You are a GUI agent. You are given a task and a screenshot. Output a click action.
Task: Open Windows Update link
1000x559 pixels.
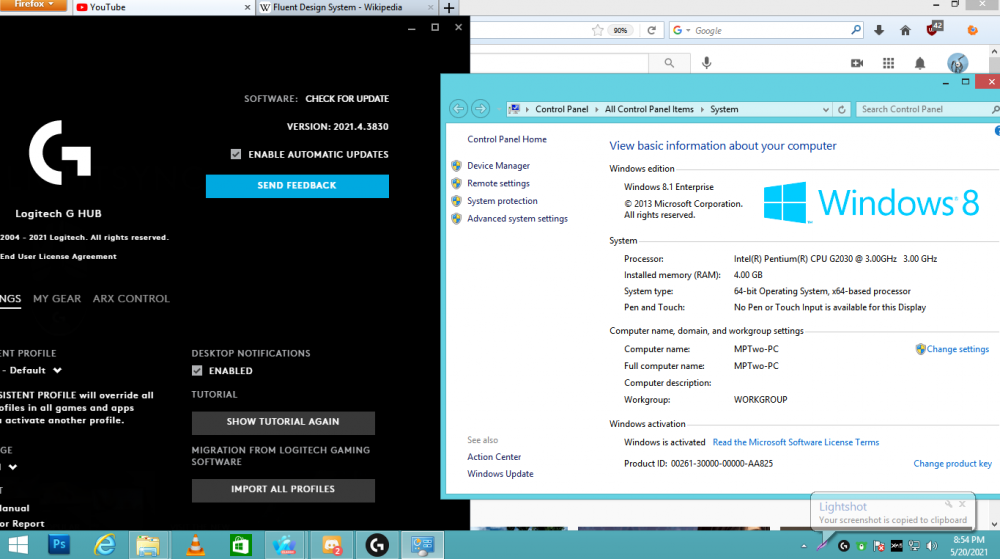500,474
